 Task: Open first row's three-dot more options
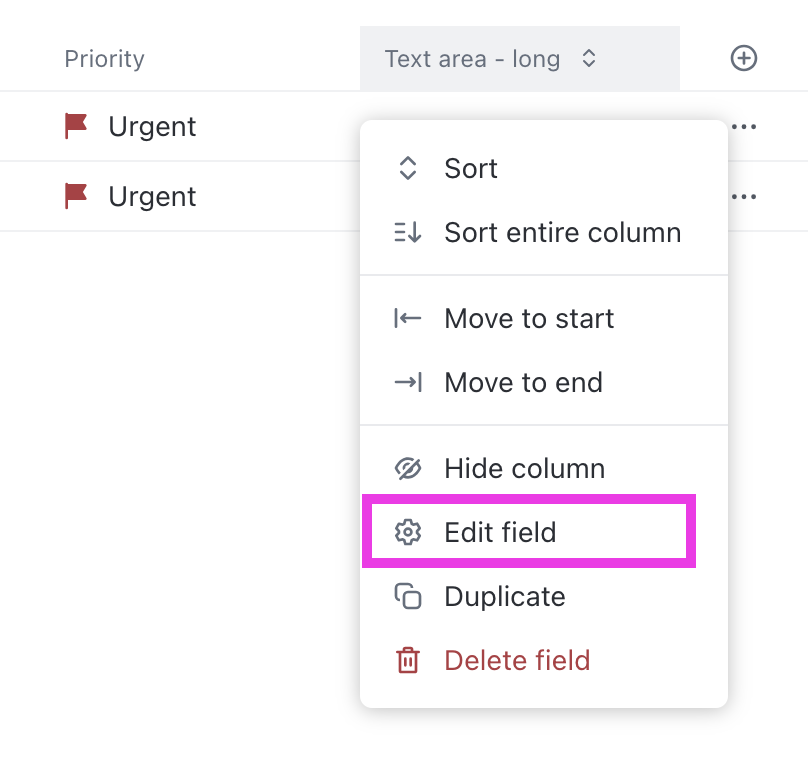(744, 126)
